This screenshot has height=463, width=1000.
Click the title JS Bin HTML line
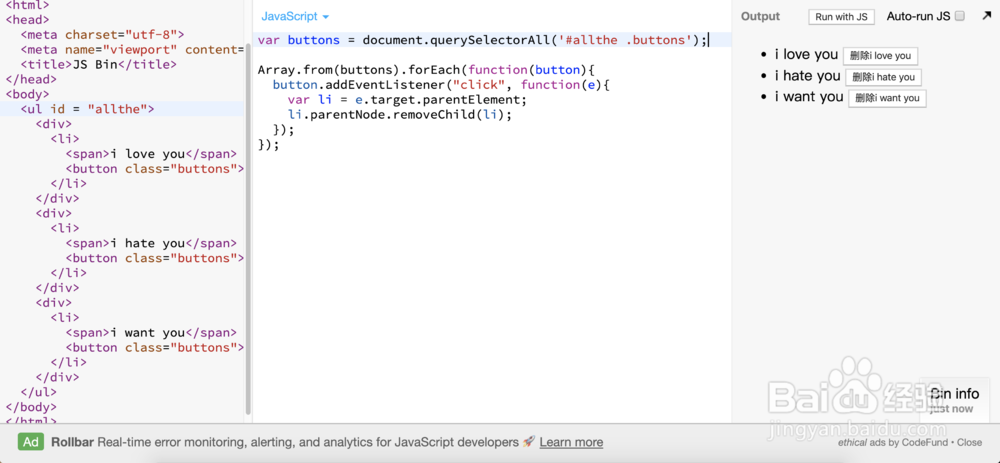pos(98,64)
